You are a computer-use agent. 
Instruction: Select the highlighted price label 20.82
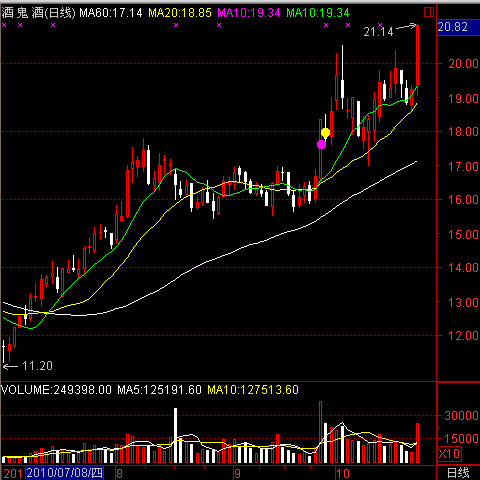[x=458, y=27]
